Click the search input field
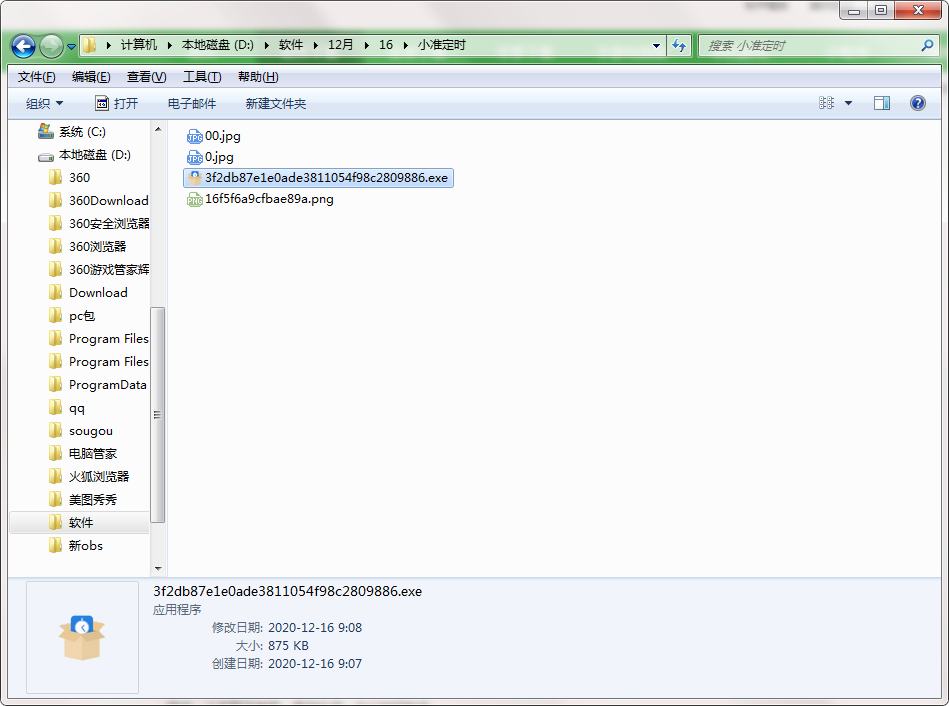 pos(810,46)
